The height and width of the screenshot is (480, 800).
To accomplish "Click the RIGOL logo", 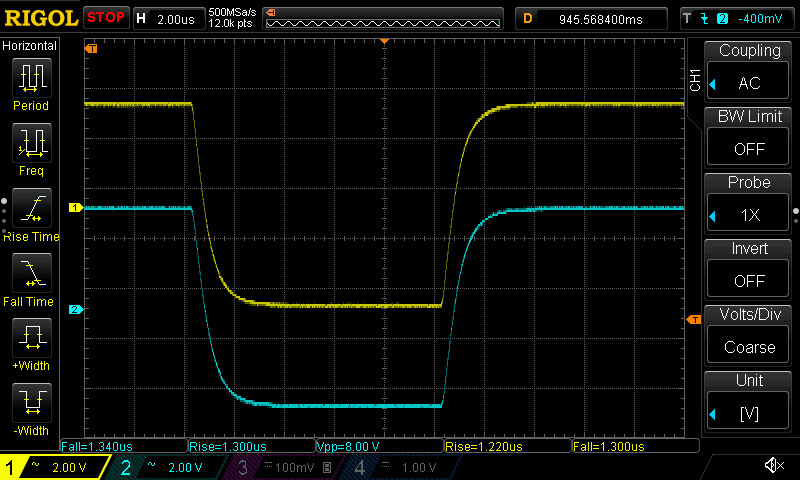I will click(x=41, y=18).
